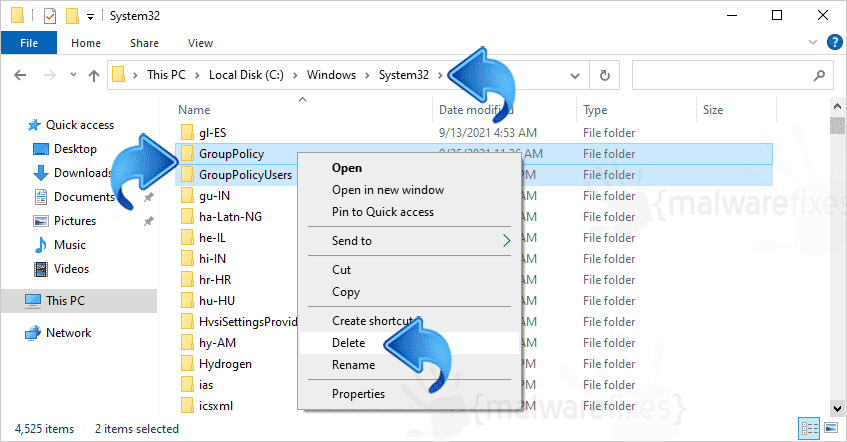Select This PC in the breadcrumb path
847x442 pixels.
[166, 75]
